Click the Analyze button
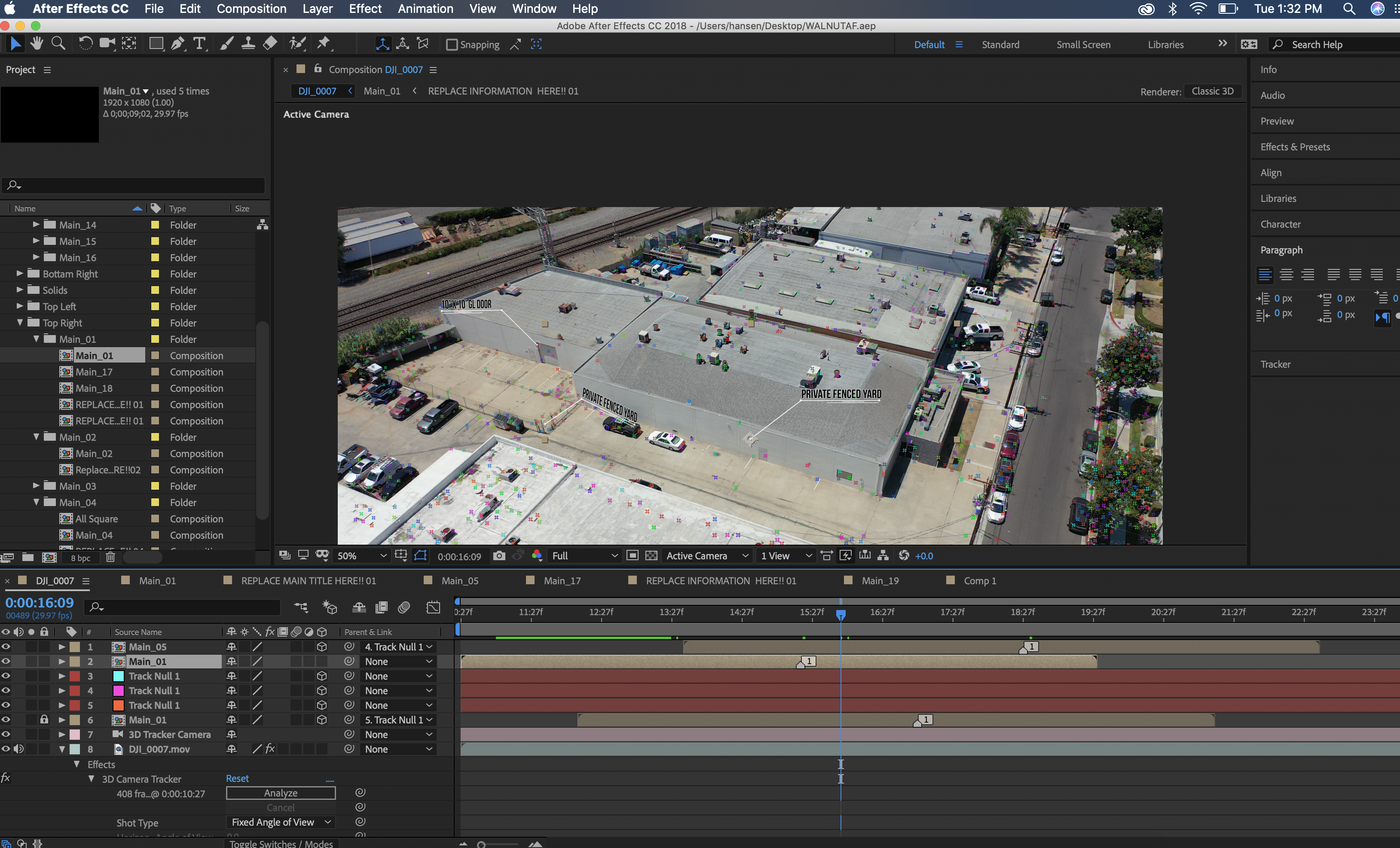 pyautogui.click(x=281, y=793)
